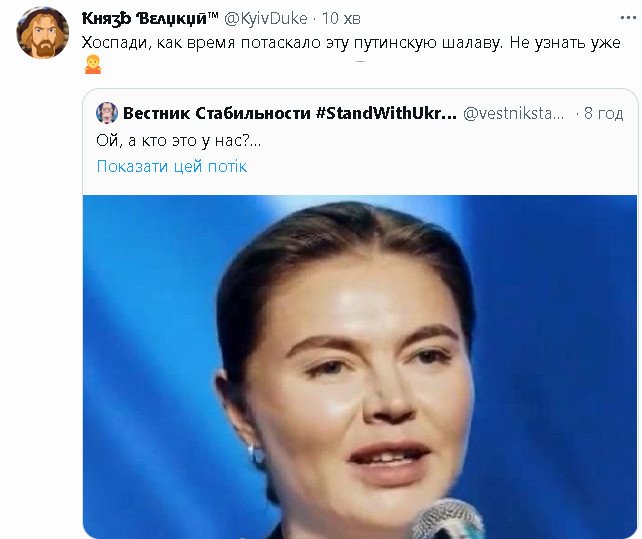Image resolution: width=642 pixels, height=539 pixels.
Task: Click the trademark symbol after display name
Action: pos(224,15)
